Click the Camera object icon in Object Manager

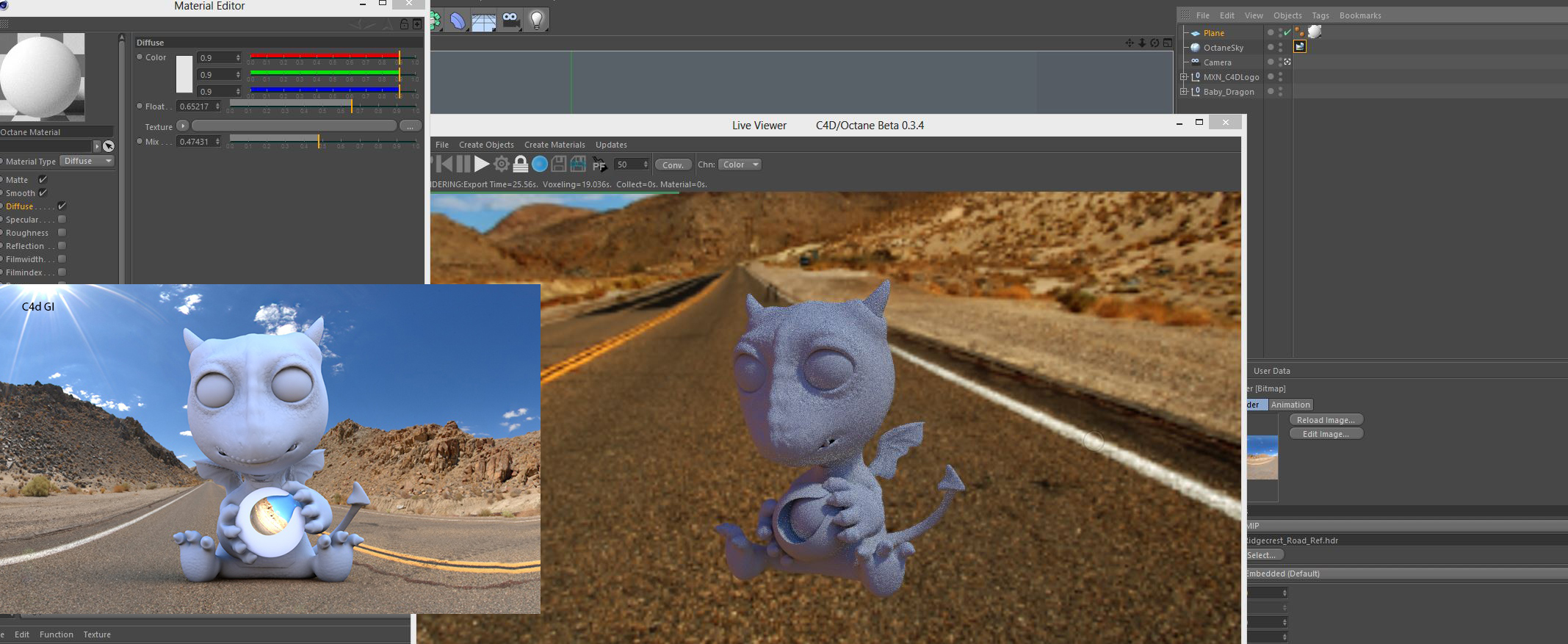coord(1195,62)
